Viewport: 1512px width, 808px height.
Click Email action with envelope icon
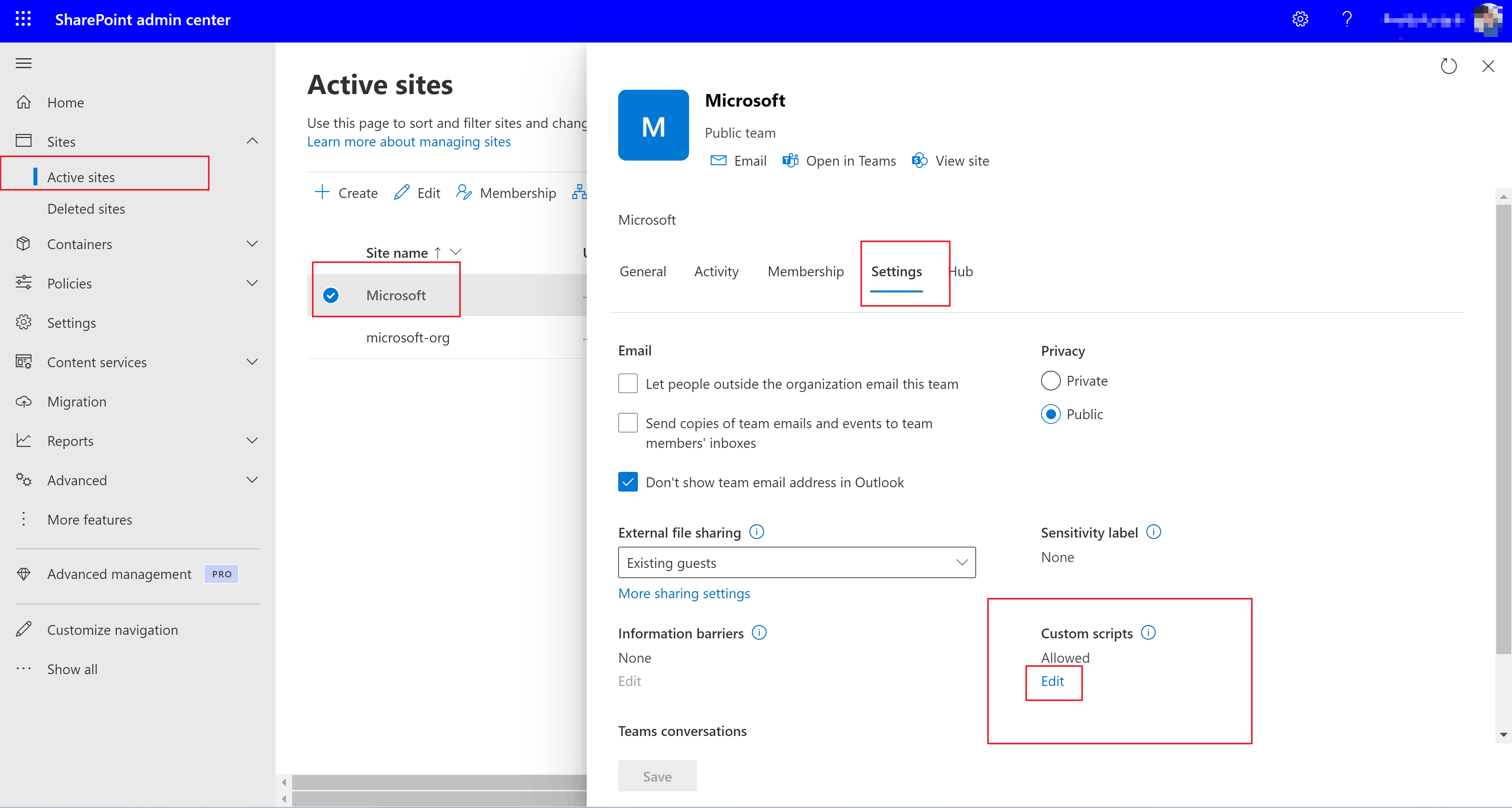click(x=738, y=161)
